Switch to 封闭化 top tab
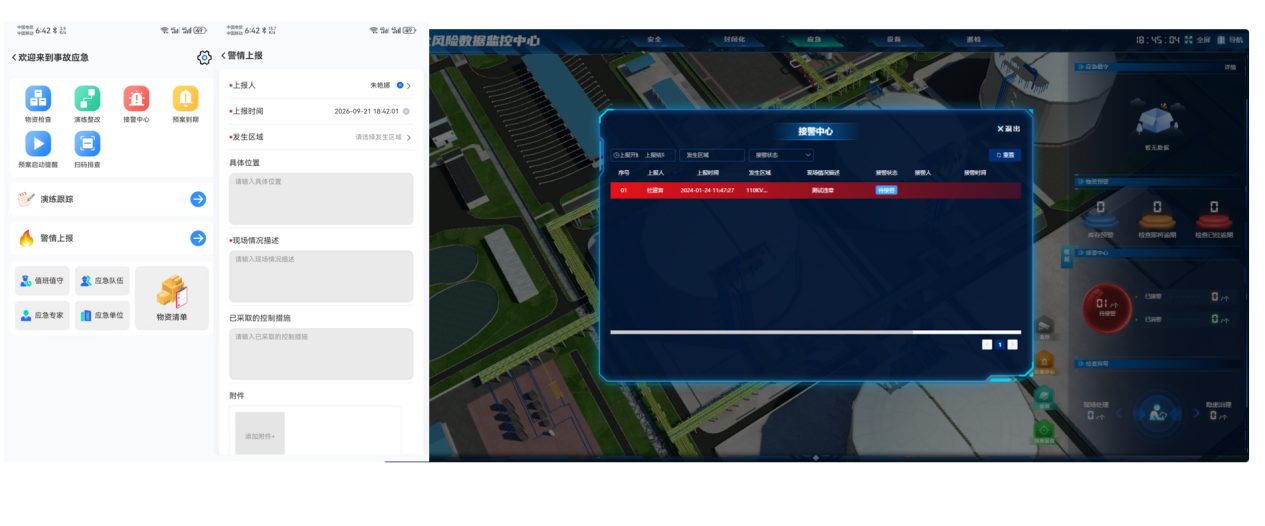The image size is (1265, 526). (x=734, y=39)
